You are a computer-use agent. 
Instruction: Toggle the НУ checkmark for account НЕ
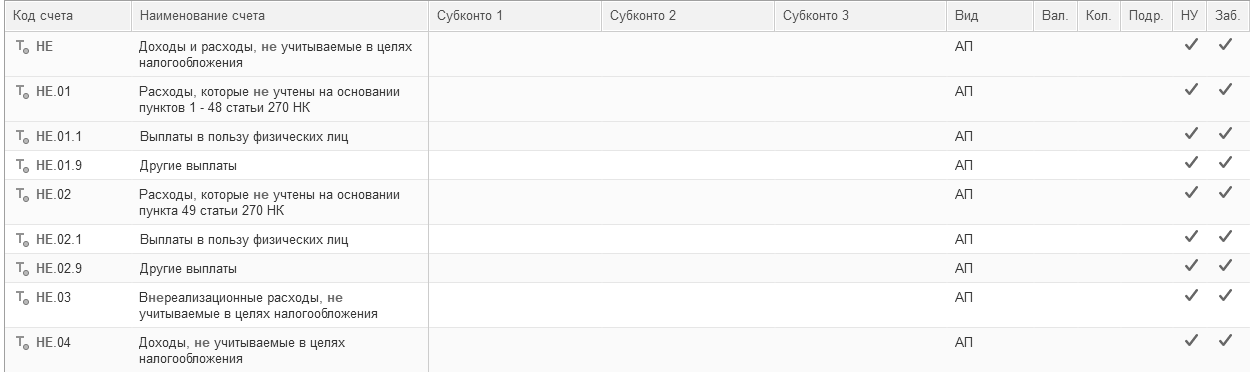(x=1190, y=45)
